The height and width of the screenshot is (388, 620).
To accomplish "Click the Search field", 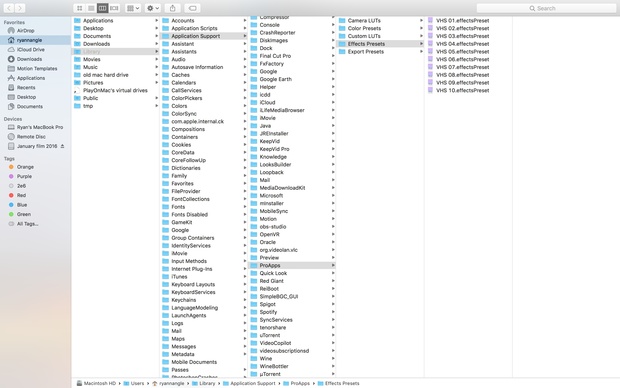I will click(x=546, y=8).
